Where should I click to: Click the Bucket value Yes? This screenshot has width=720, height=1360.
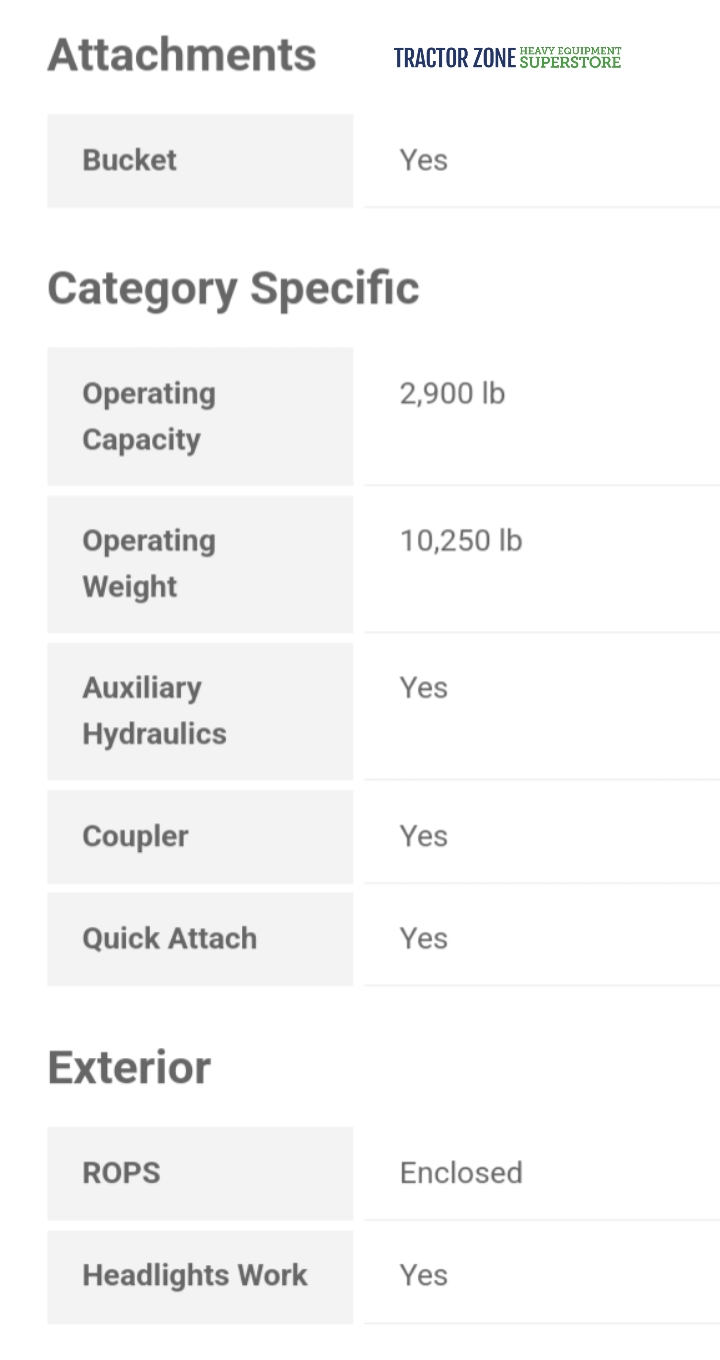coord(423,160)
